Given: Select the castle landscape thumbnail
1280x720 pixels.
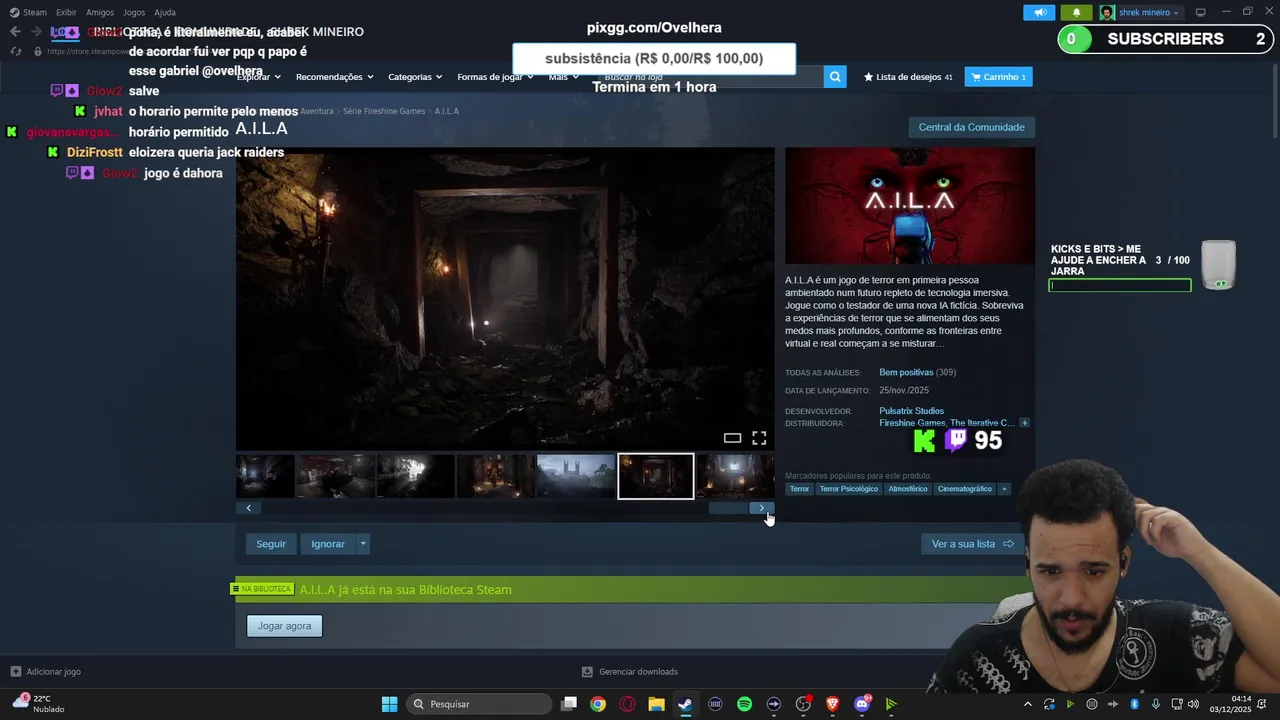Looking at the screenshot, I should point(576,476).
